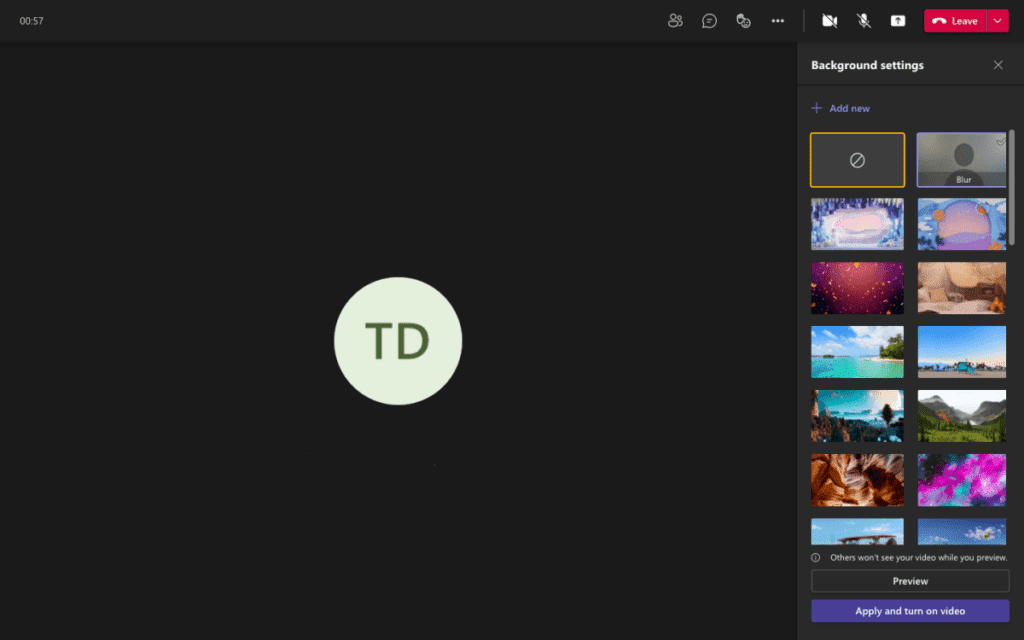The width and height of the screenshot is (1024, 640).
Task: Open the meeting chat icon
Action: point(710,21)
